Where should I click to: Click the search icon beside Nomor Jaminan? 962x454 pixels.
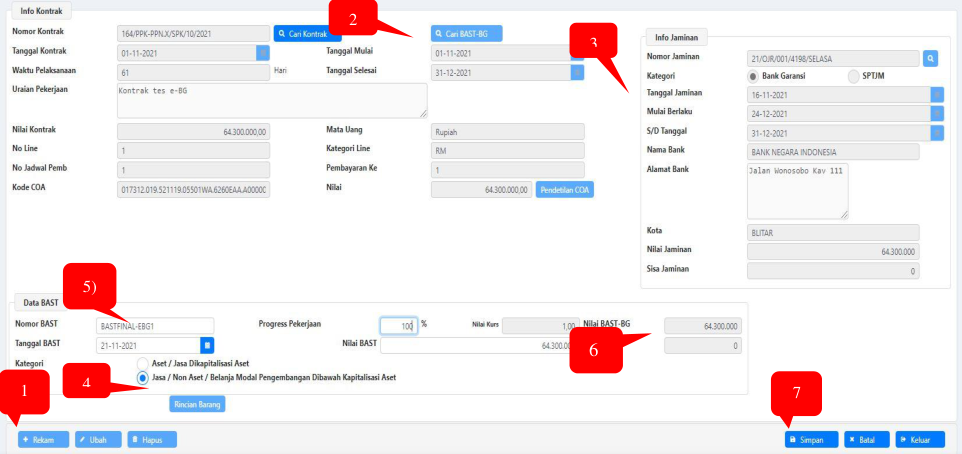[x=930, y=59]
